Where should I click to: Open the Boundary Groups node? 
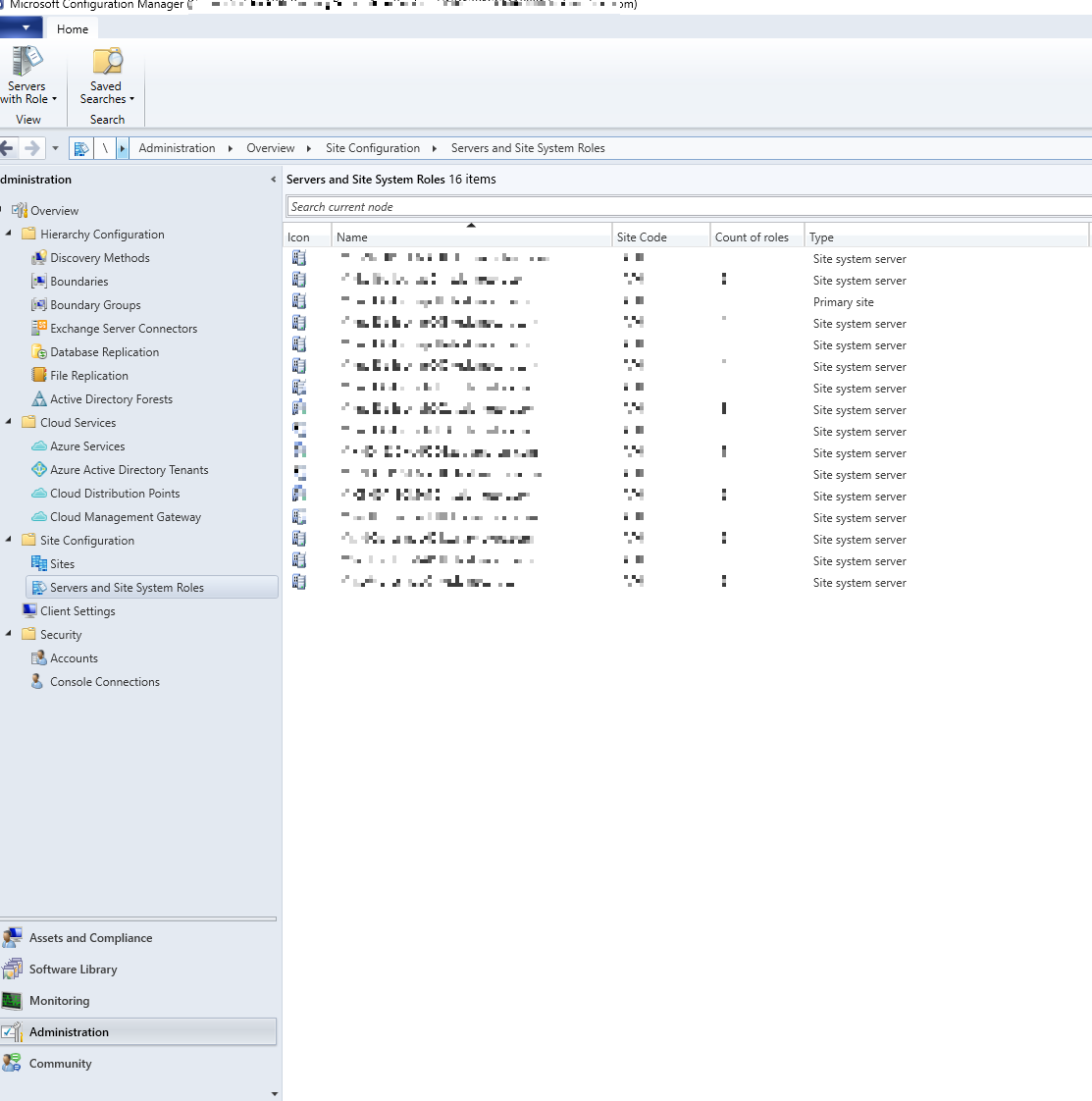(95, 305)
